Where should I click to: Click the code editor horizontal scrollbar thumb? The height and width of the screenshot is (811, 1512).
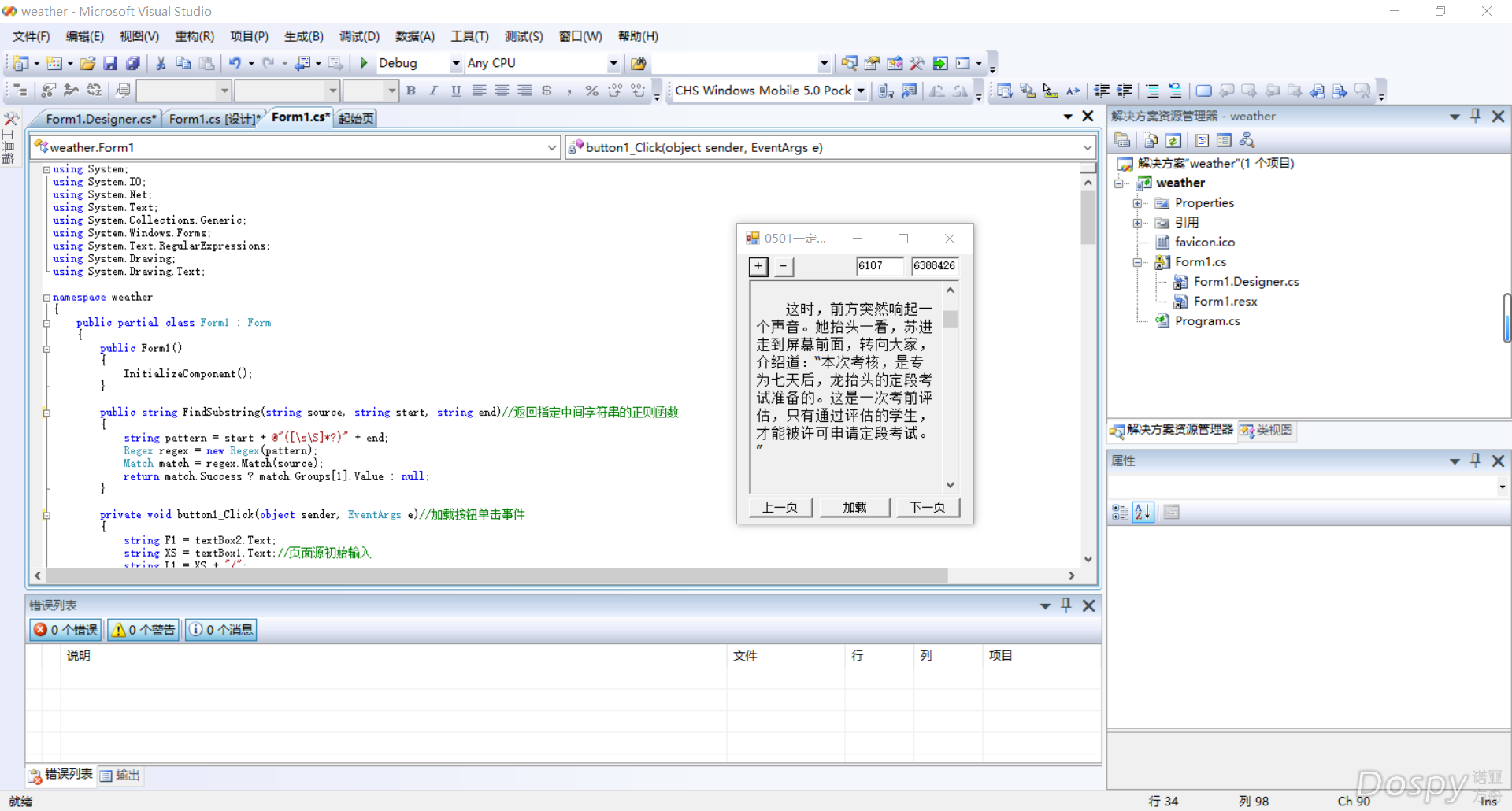496,576
